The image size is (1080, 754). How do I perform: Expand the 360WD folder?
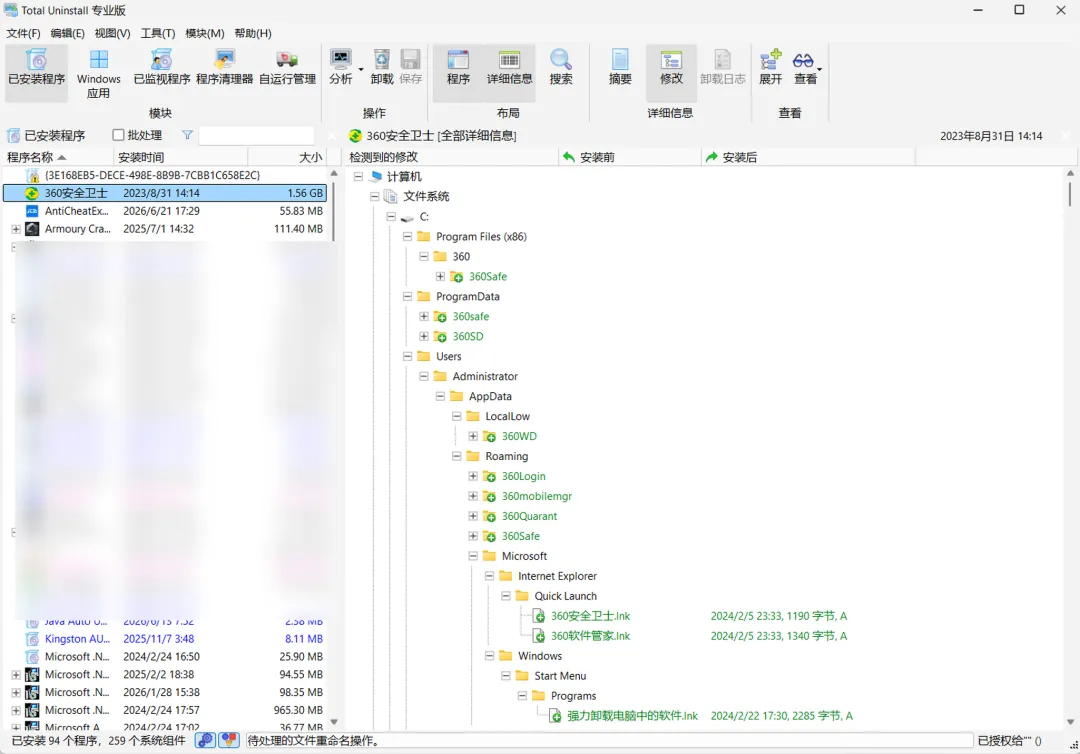pyautogui.click(x=473, y=436)
